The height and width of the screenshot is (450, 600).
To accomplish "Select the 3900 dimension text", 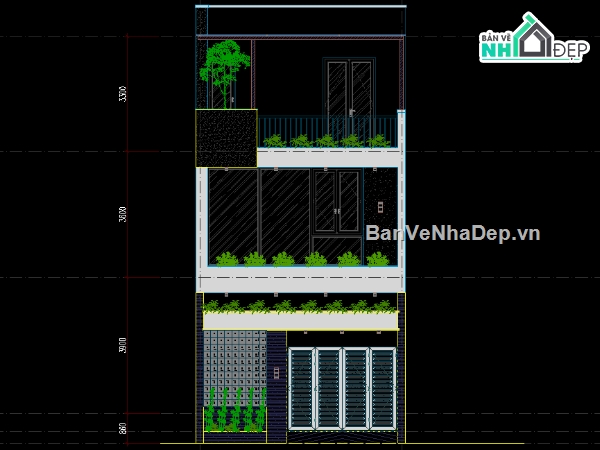I will coord(122,345).
